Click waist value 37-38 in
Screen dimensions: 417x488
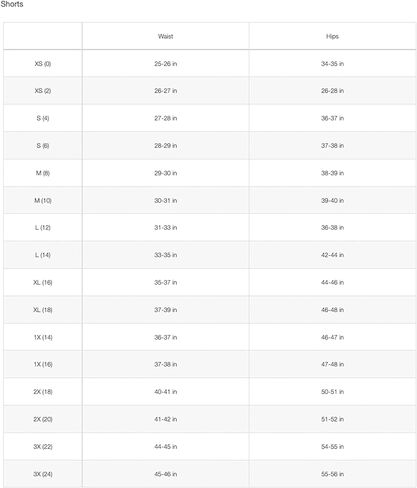tap(165, 364)
